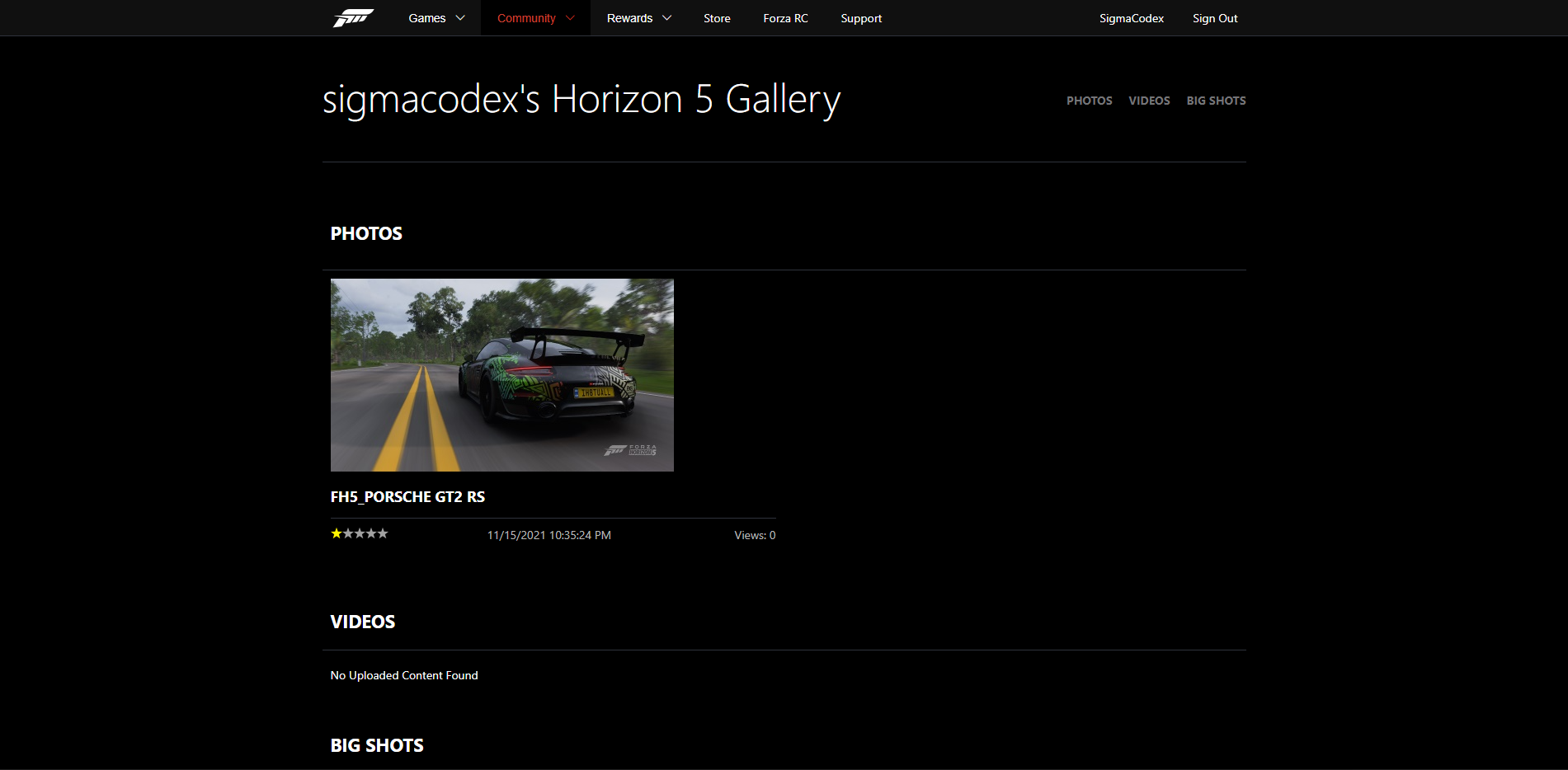Open the Community menu
This screenshot has height=770, width=1568.
[526, 18]
